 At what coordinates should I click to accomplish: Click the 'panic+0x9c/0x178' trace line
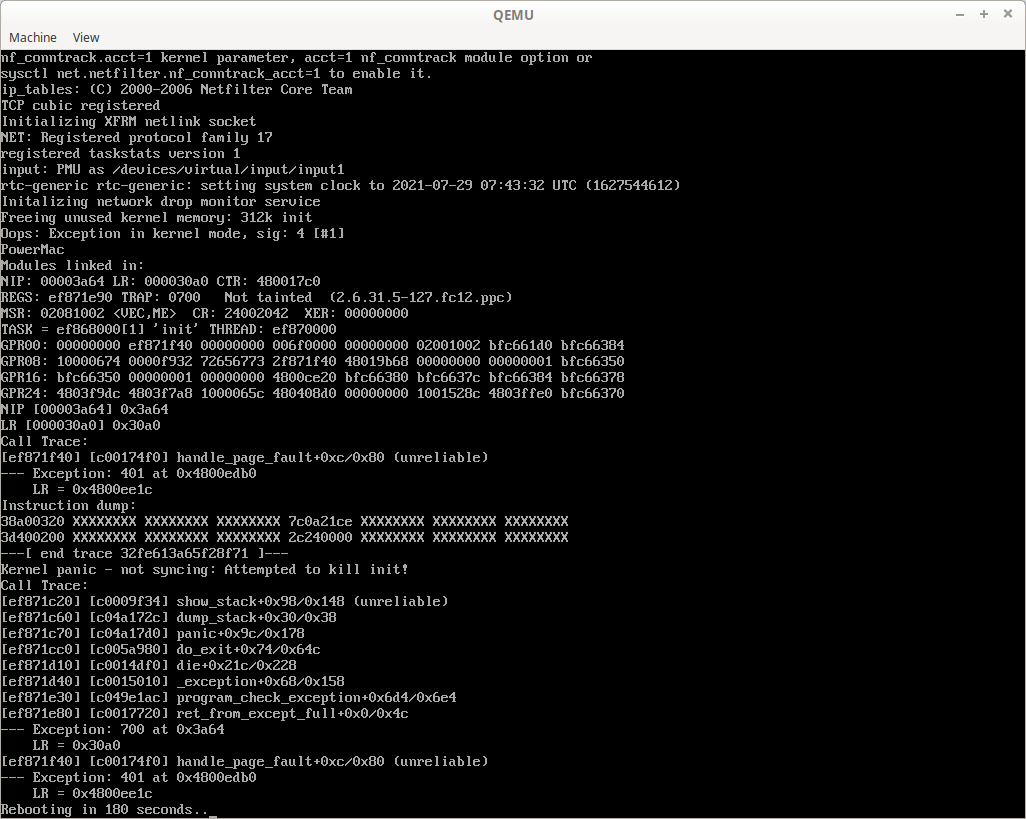(x=152, y=633)
